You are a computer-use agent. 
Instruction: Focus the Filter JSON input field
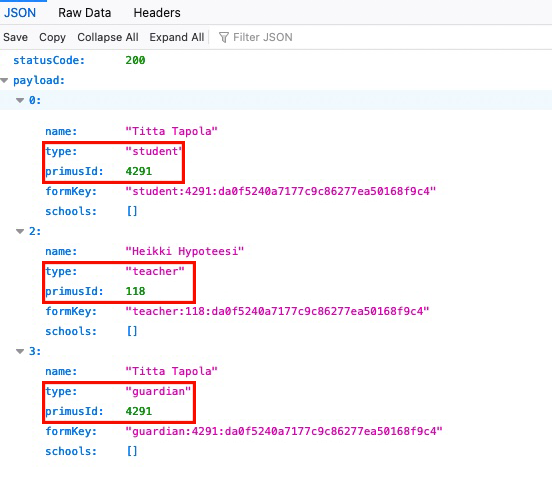pos(384,37)
